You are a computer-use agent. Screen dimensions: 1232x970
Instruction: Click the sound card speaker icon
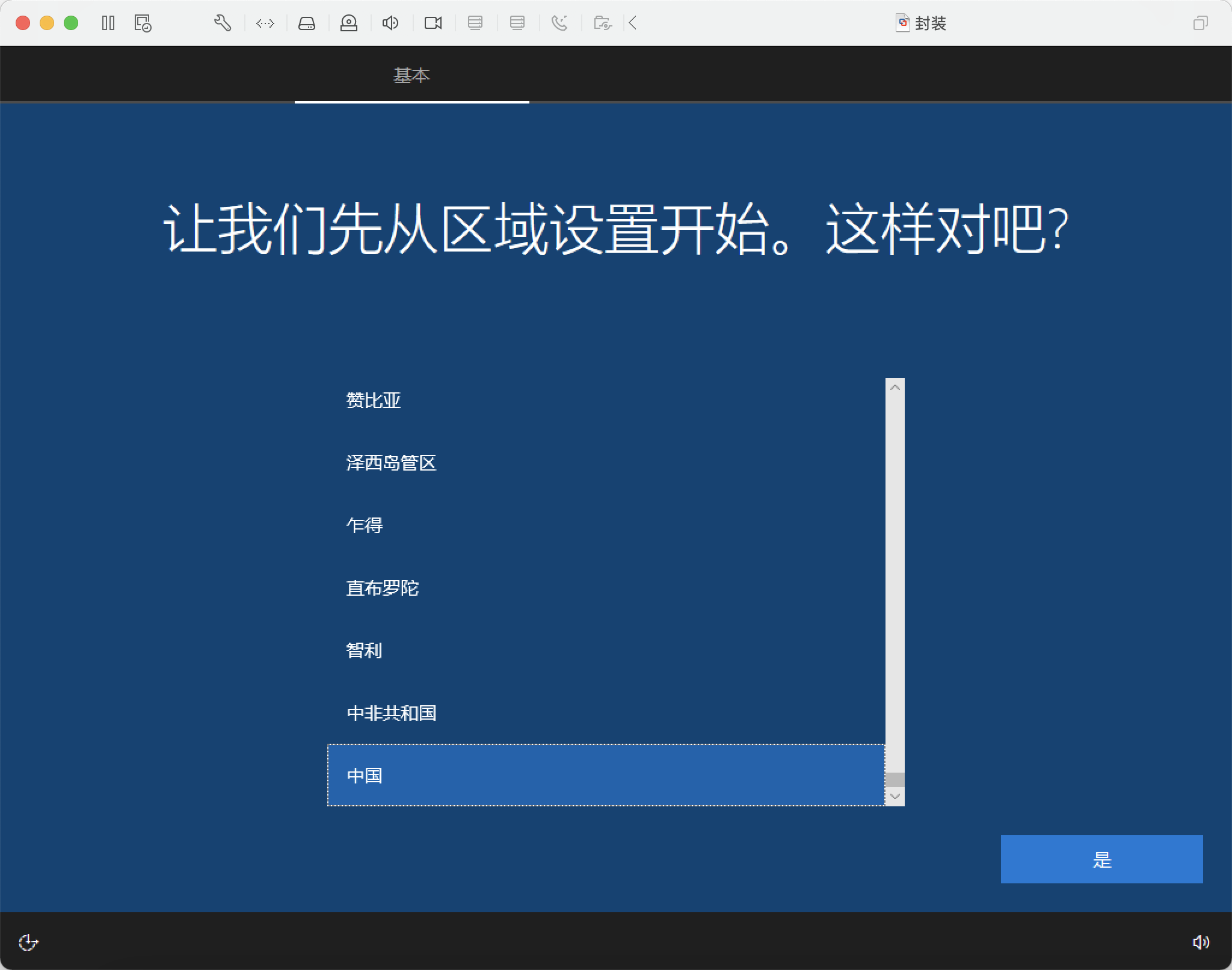point(390,23)
